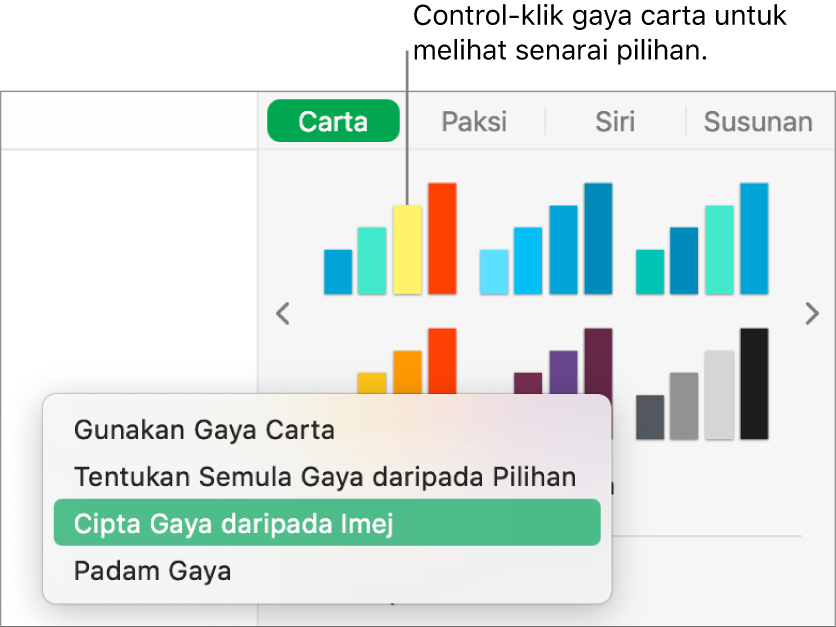Apply the yellow-orange-red chart style
Viewport: 836px width, 627px height.
pos(407,361)
